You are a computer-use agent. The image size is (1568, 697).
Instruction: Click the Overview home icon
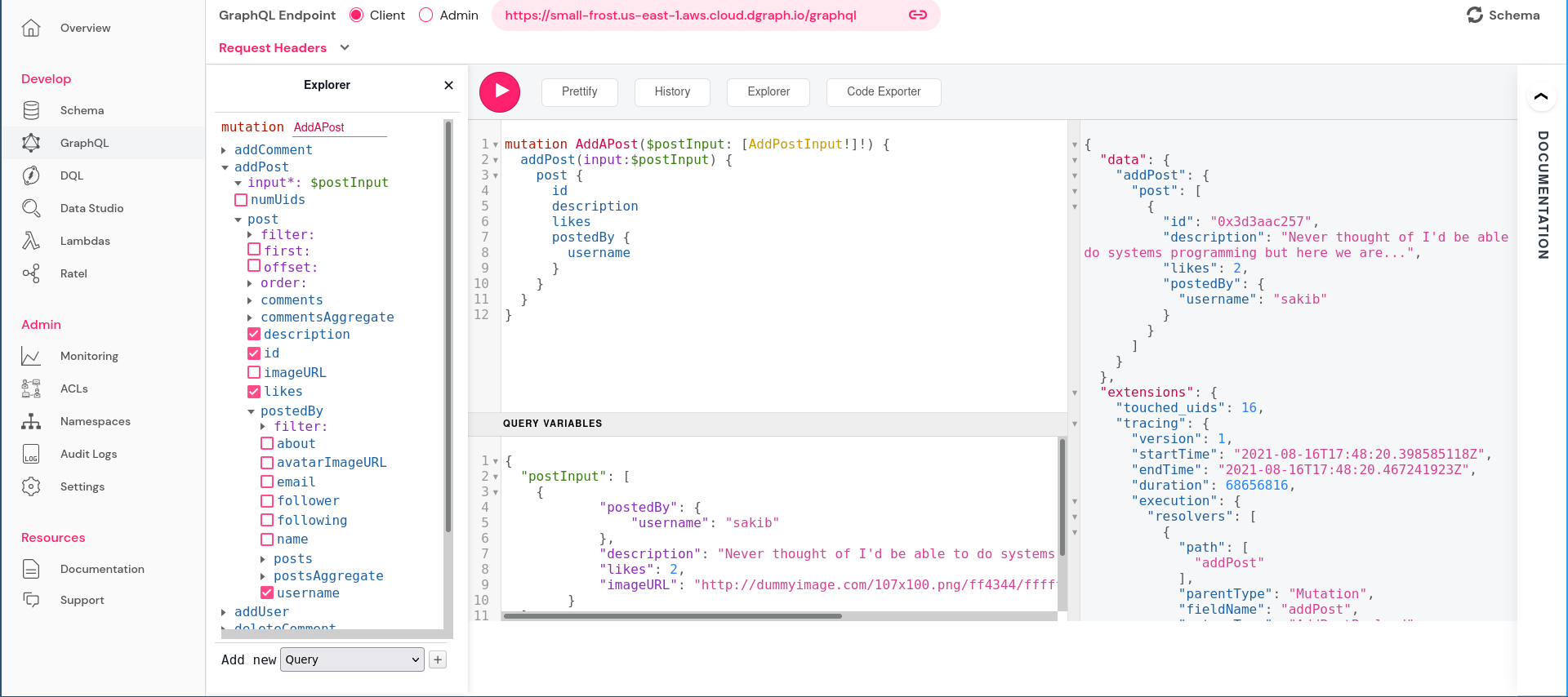coord(31,28)
